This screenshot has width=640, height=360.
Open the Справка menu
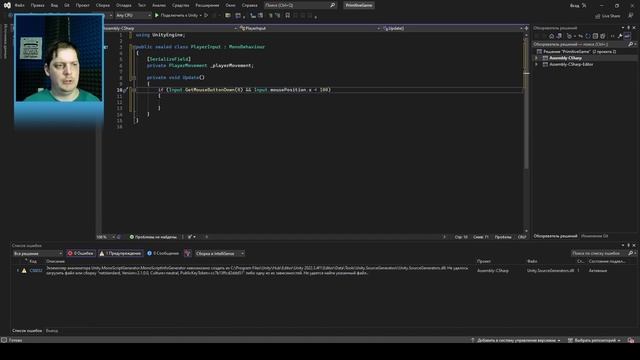tap(249, 5)
